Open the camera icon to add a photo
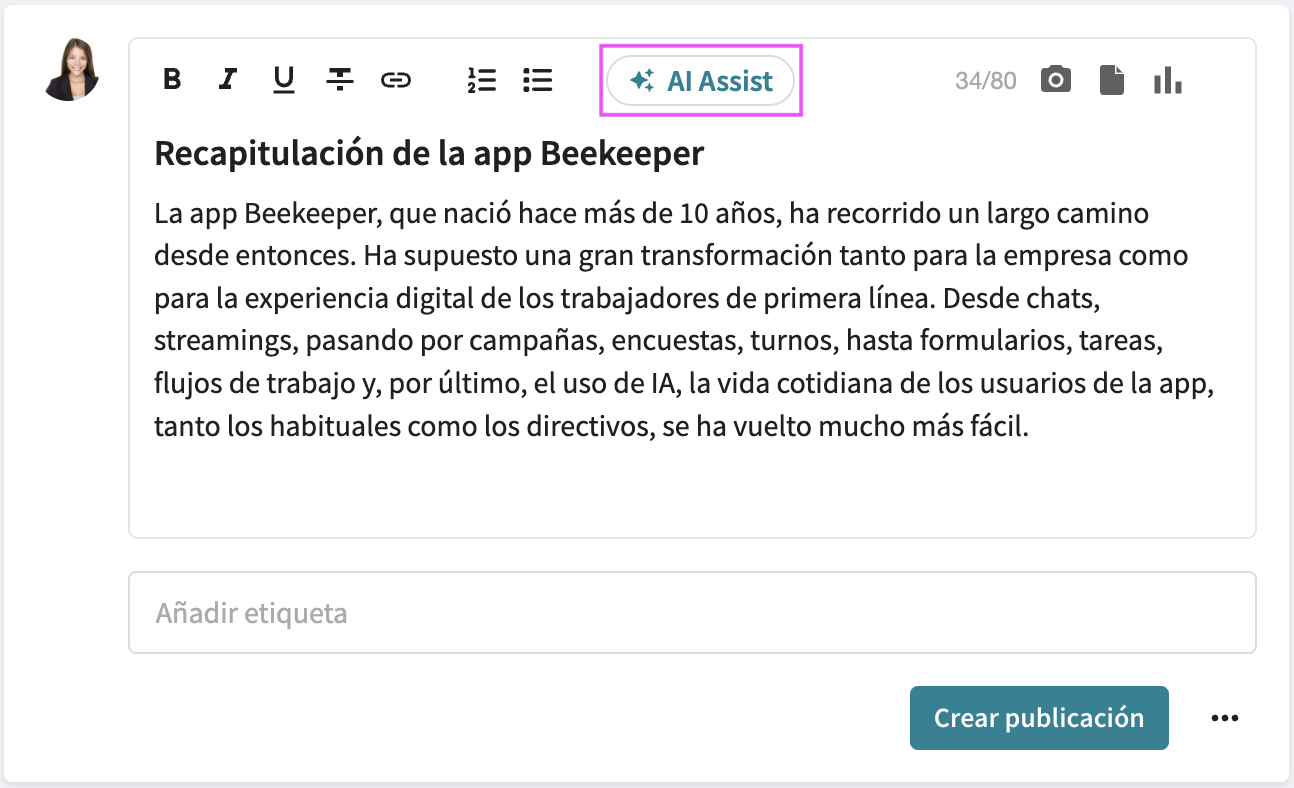 tap(1055, 79)
